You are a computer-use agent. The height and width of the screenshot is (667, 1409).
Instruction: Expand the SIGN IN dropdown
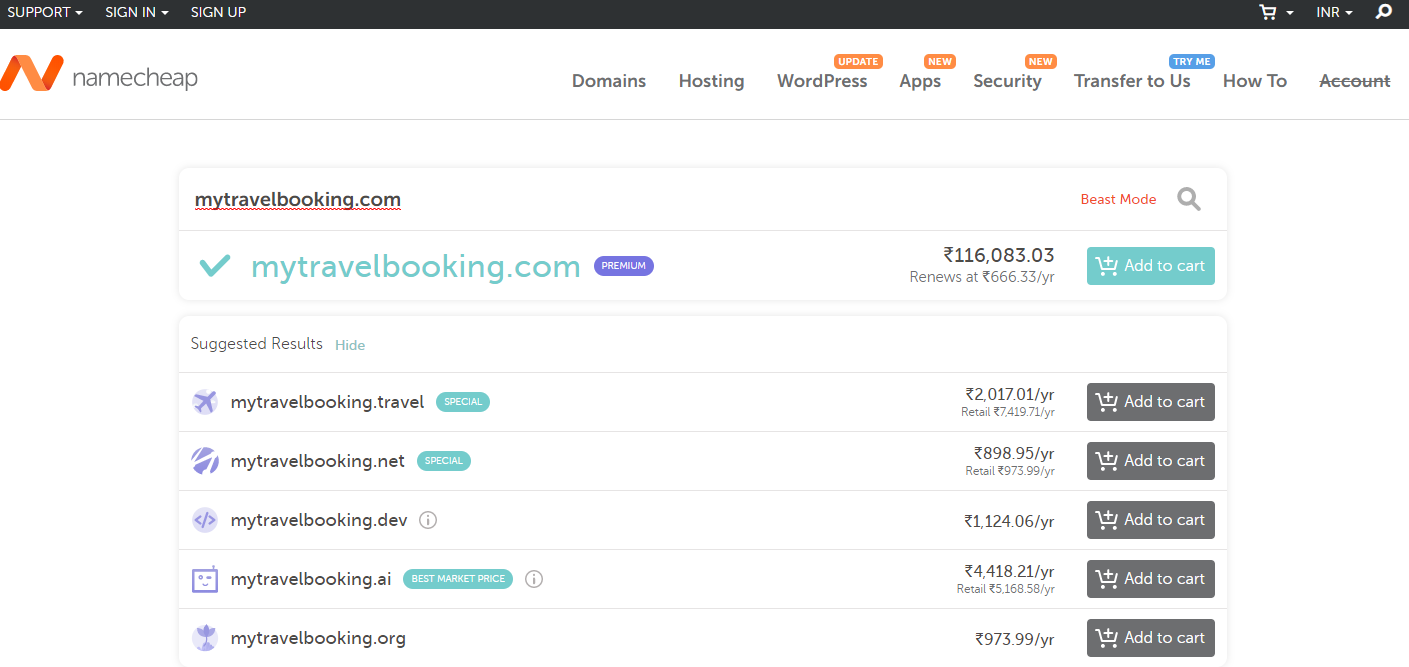click(x=137, y=12)
